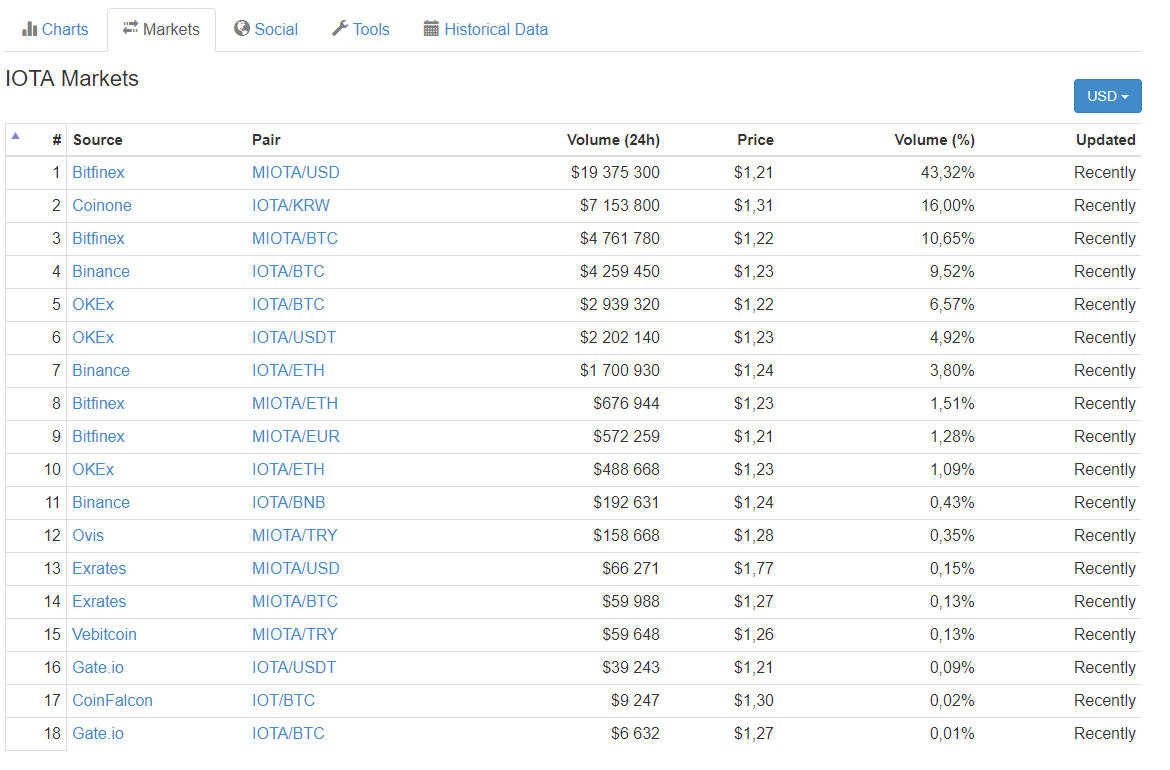Open the IOT/BTC pair link

coord(284,701)
